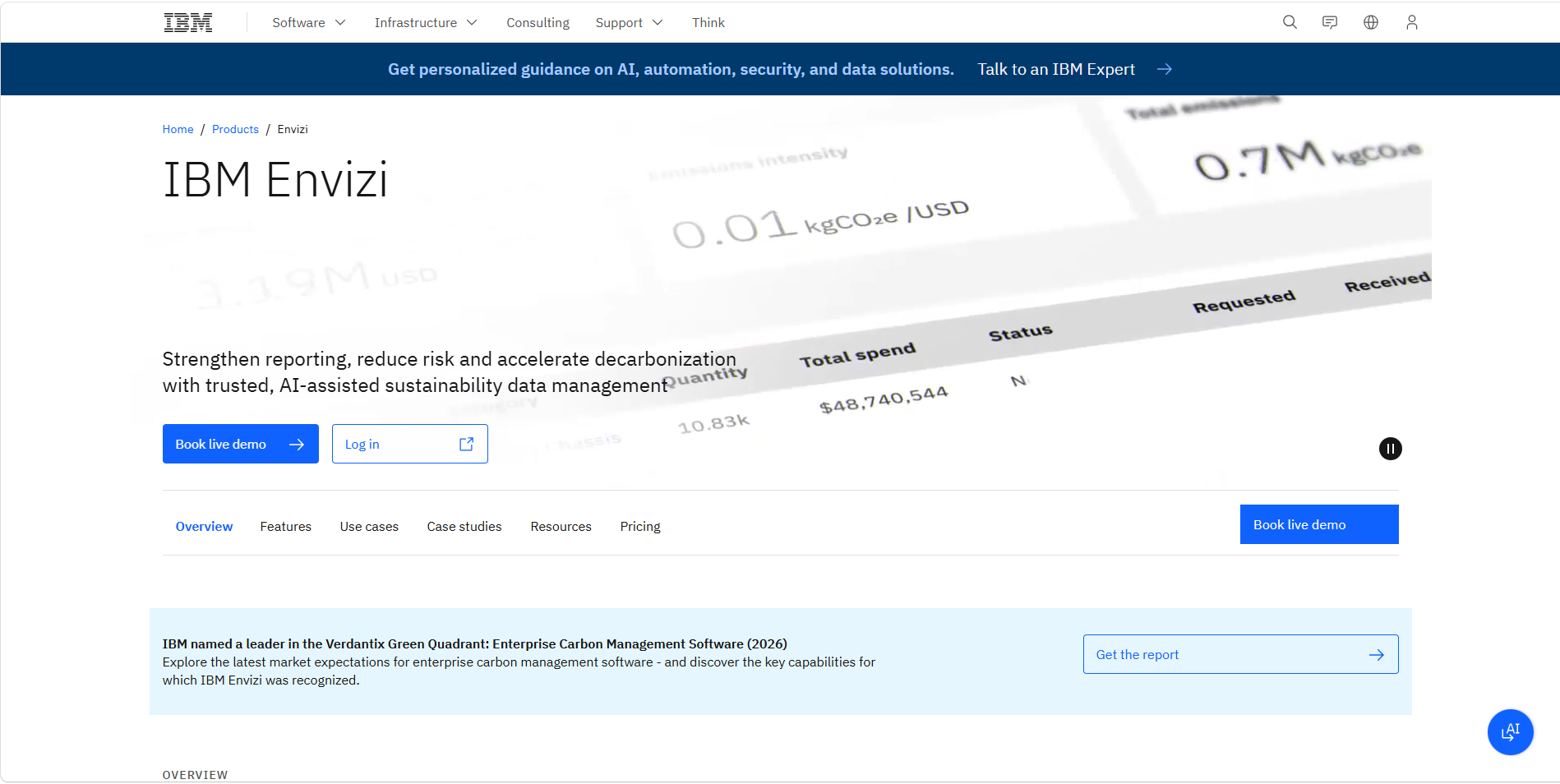
Task: Open the Consulting menu item
Action: (x=538, y=23)
